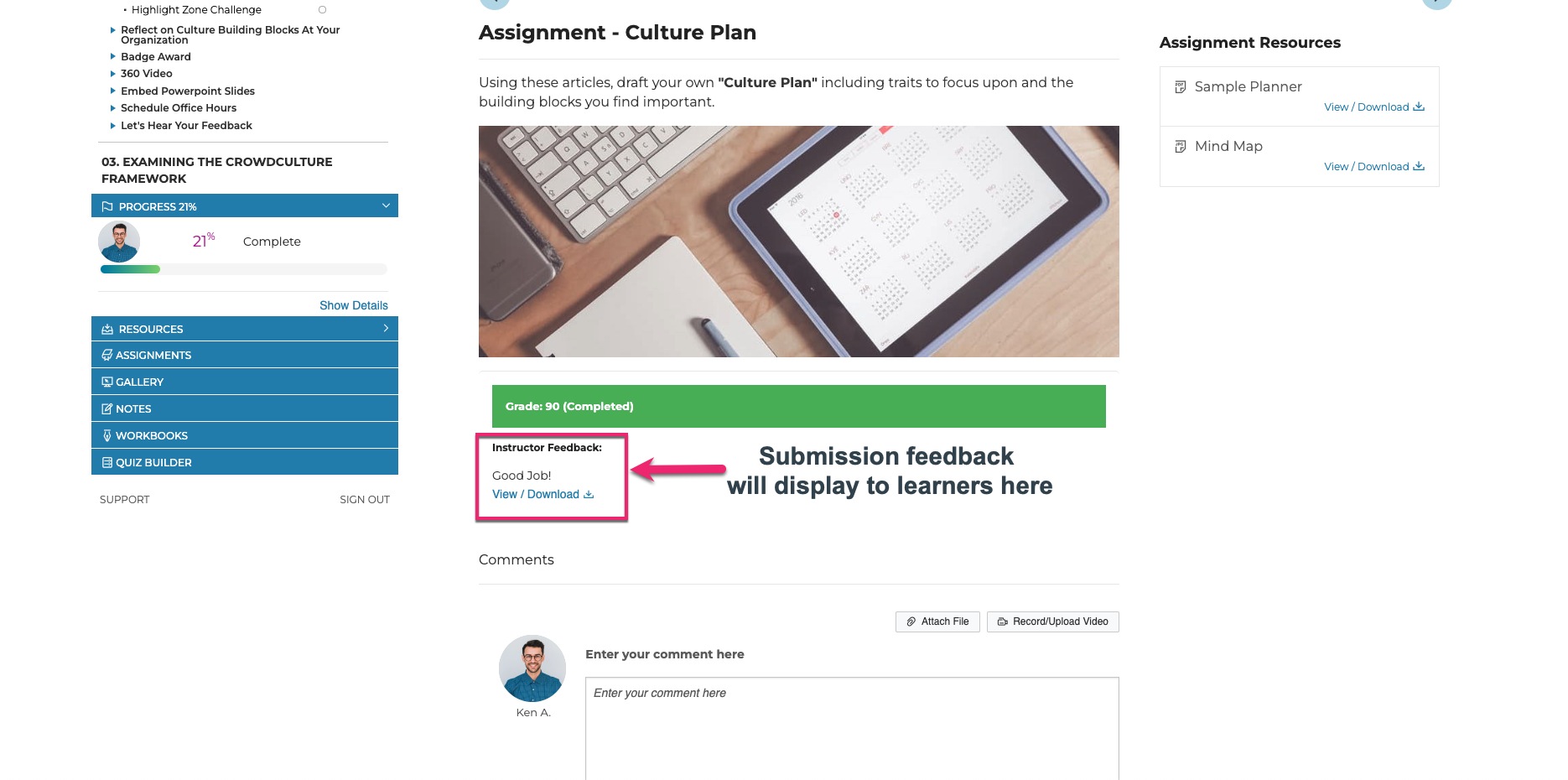Viewport: 1568px width, 780px height.
Task: Click the Gallery icon in sidebar
Action: pos(106,382)
